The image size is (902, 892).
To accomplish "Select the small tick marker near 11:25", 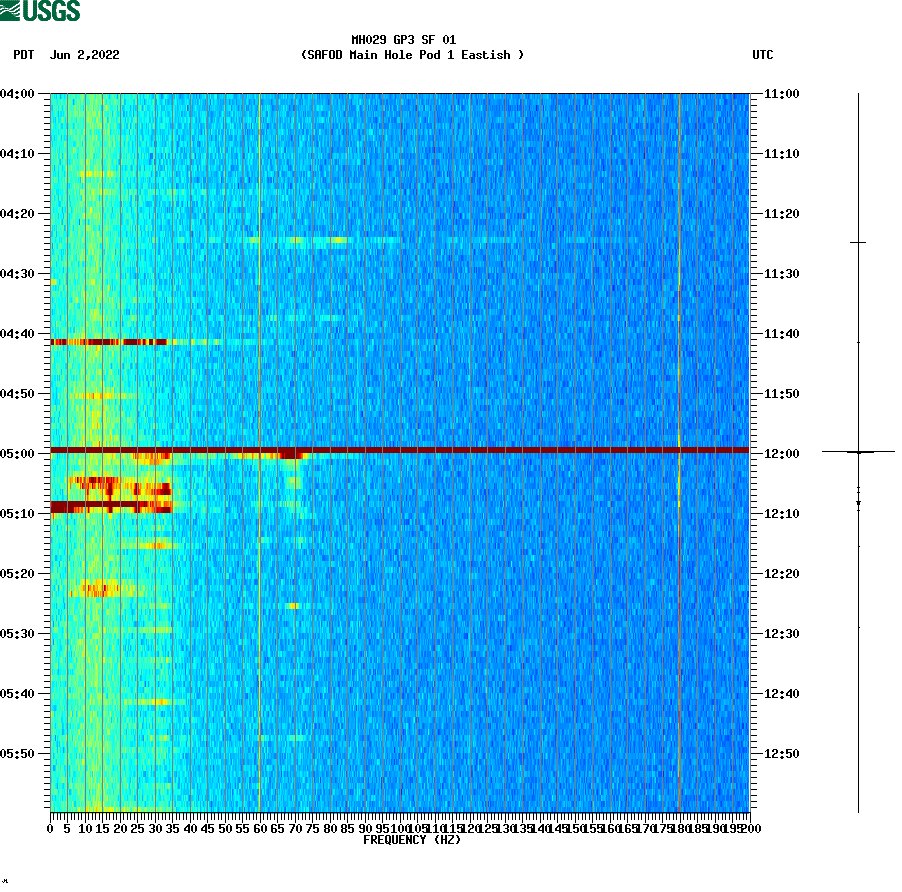I will (x=858, y=242).
